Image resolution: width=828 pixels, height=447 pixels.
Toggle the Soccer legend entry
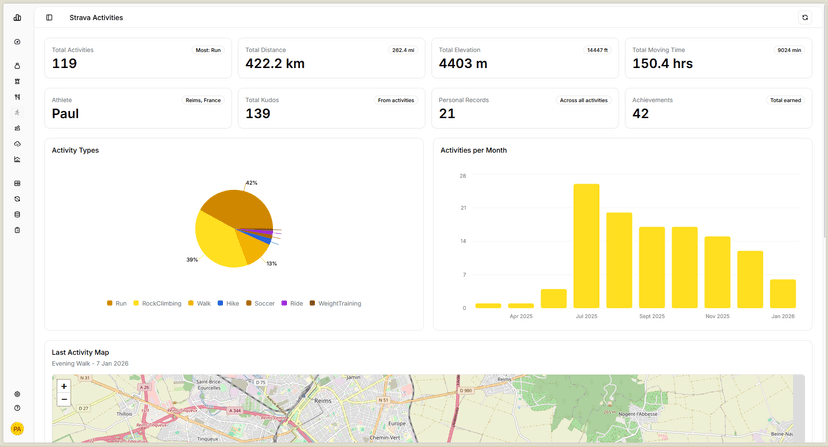pos(260,303)
